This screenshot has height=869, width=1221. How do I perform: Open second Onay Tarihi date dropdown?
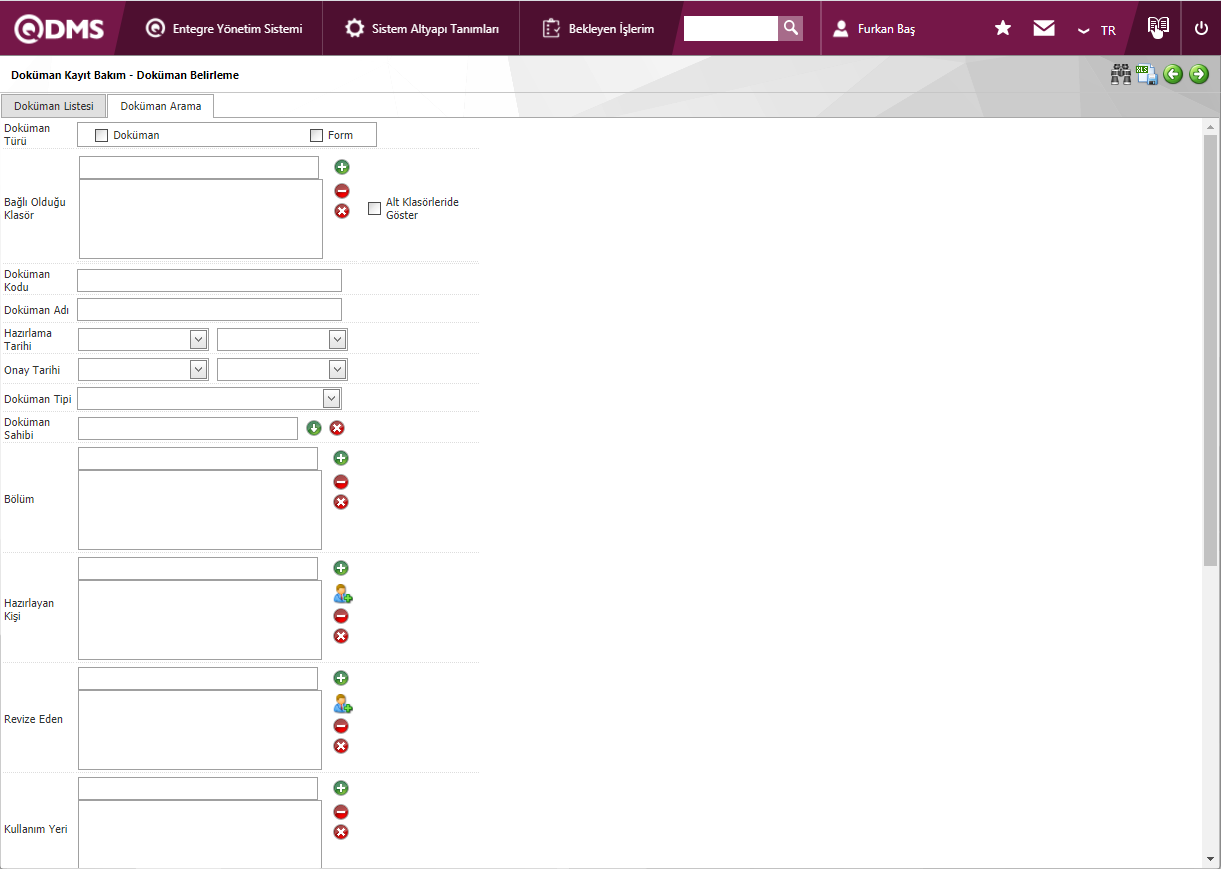(x=337, y=370)
